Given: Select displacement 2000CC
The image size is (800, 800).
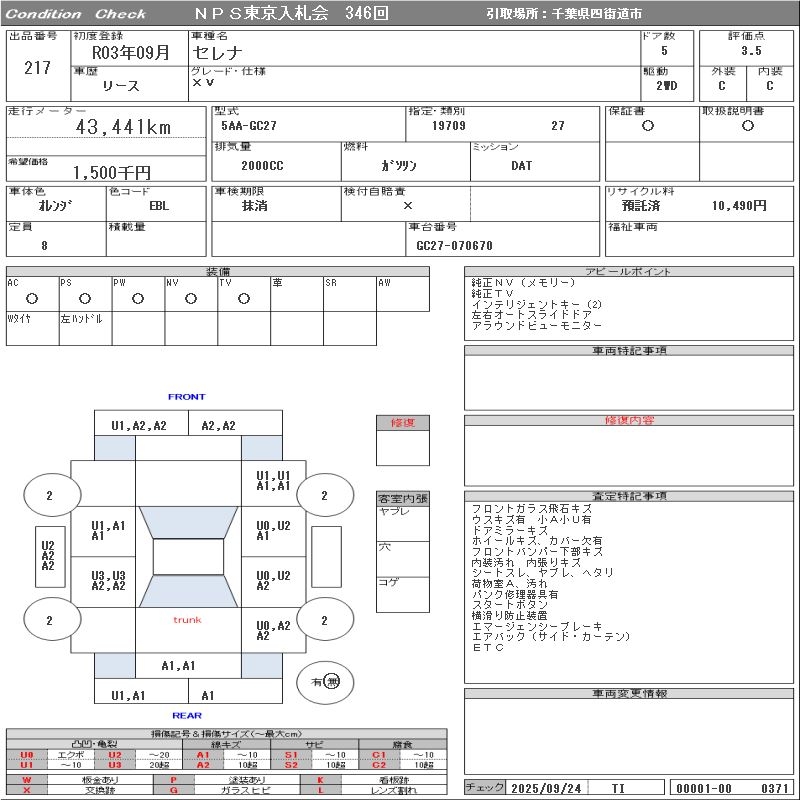Looking at the screenshot, I should [262, 166].
